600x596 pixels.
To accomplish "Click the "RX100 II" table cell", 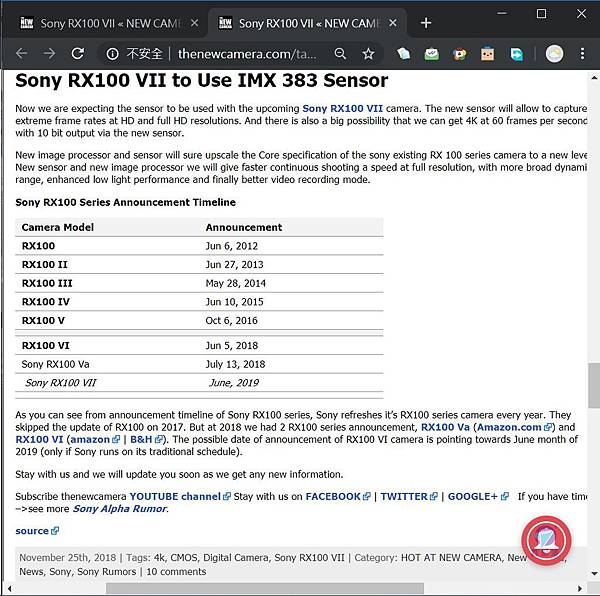I will pos(45,265).
